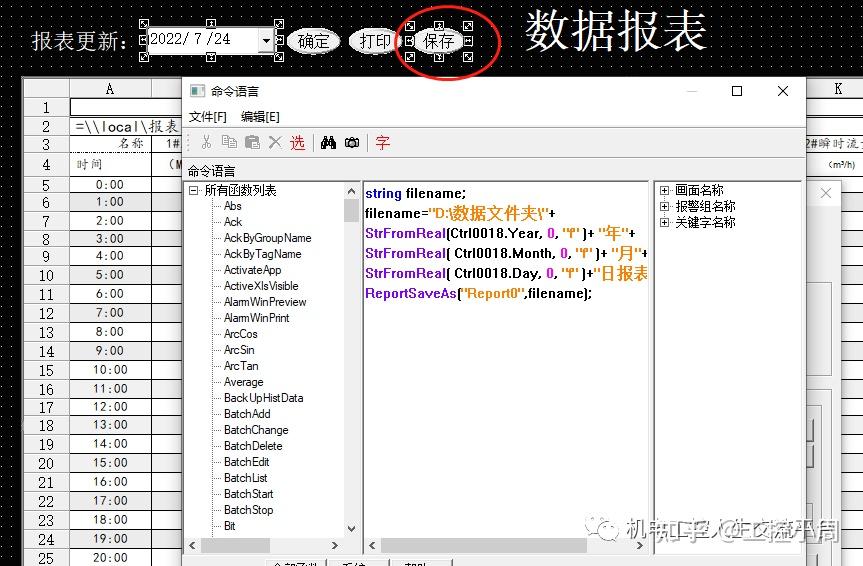
Task: Click the Copy icon in command language toolbar
Action: (229, 143)
